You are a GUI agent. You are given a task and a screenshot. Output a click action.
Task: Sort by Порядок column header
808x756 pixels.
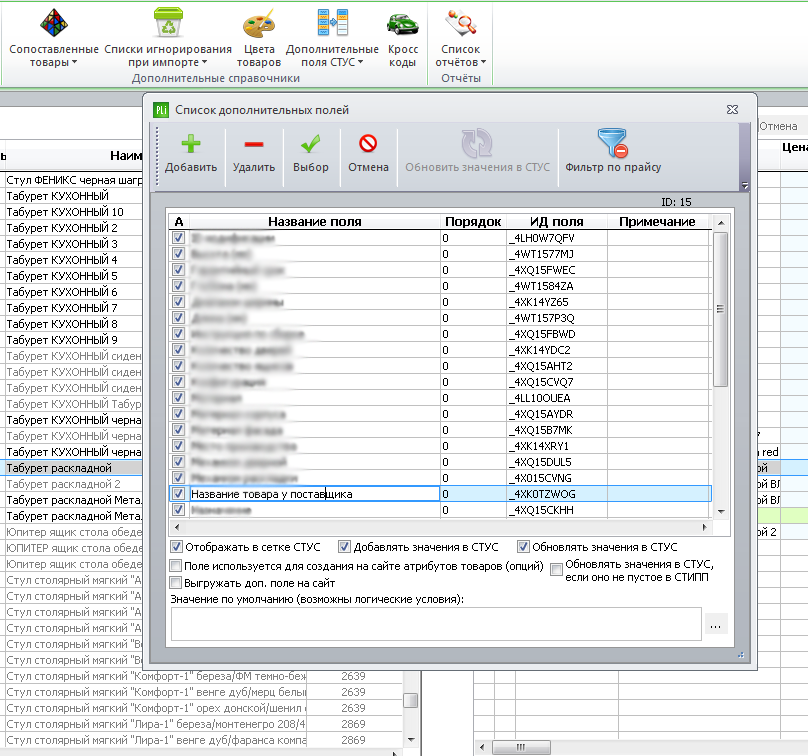(x=473, y=222)
